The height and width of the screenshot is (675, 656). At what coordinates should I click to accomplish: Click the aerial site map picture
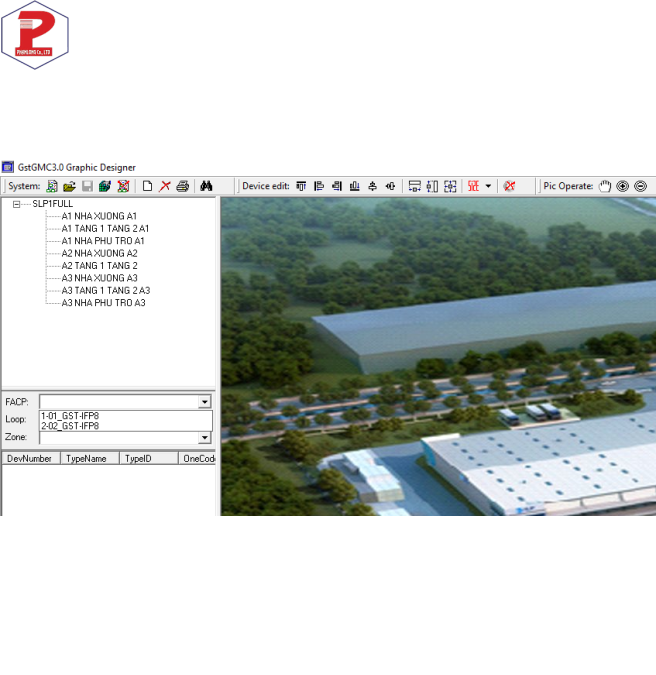(x=438, y=356)
